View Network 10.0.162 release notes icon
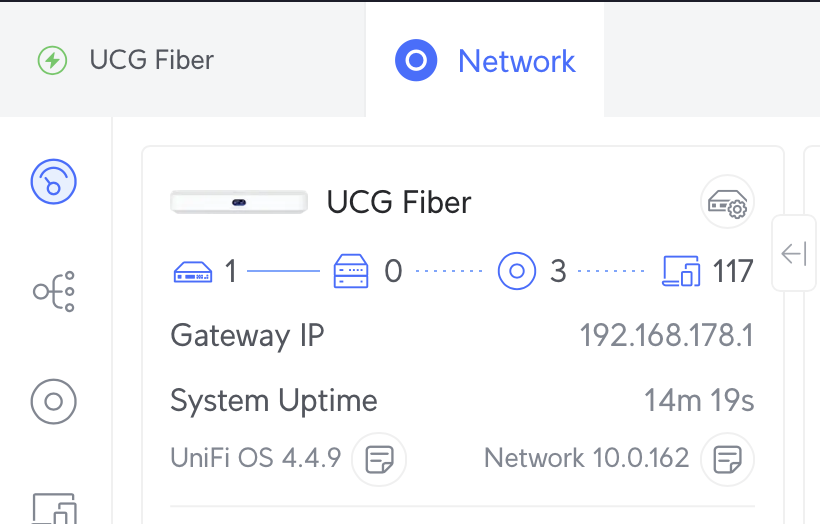Screen dimensions: 820x524 (x=727, y=459)
